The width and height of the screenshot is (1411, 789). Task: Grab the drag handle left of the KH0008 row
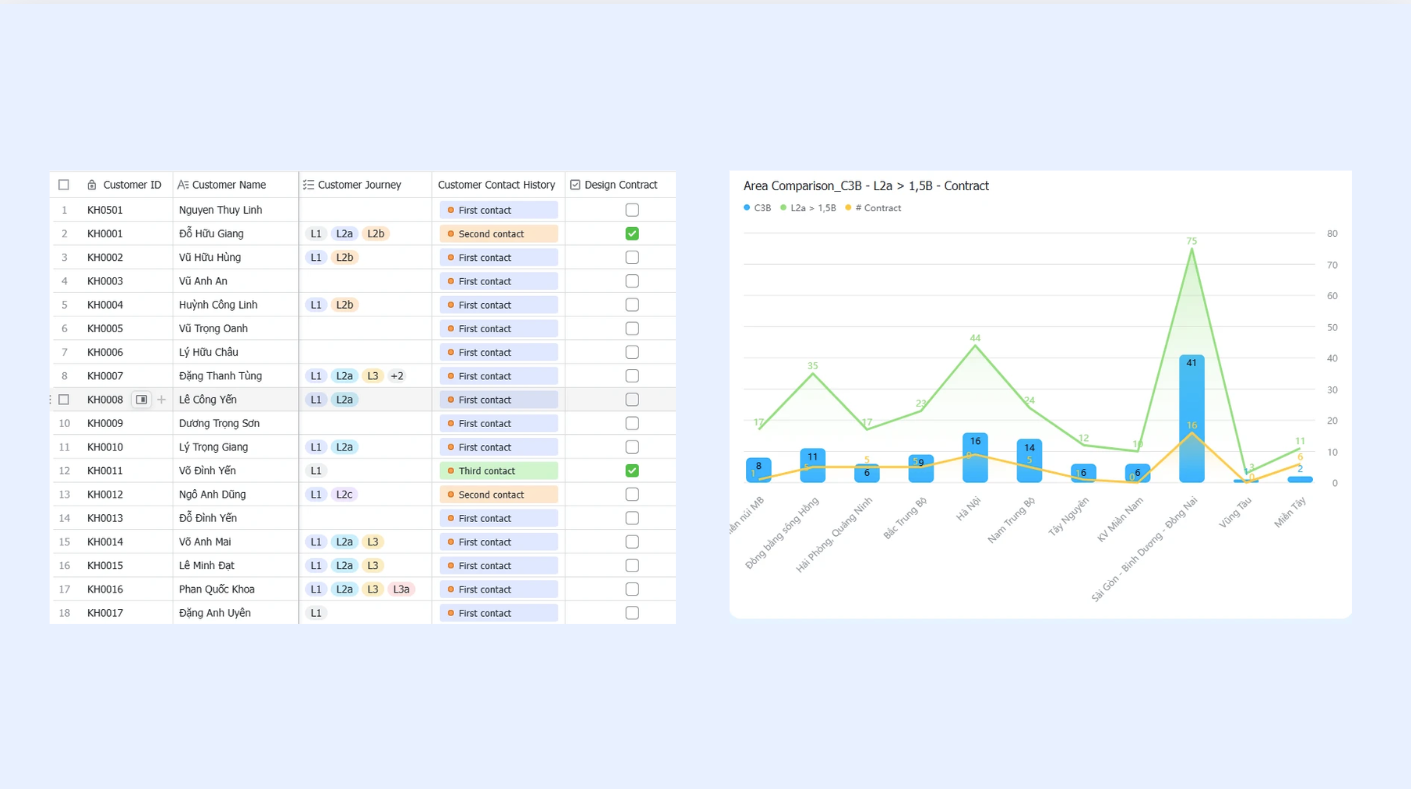click(x=50, y=400)
